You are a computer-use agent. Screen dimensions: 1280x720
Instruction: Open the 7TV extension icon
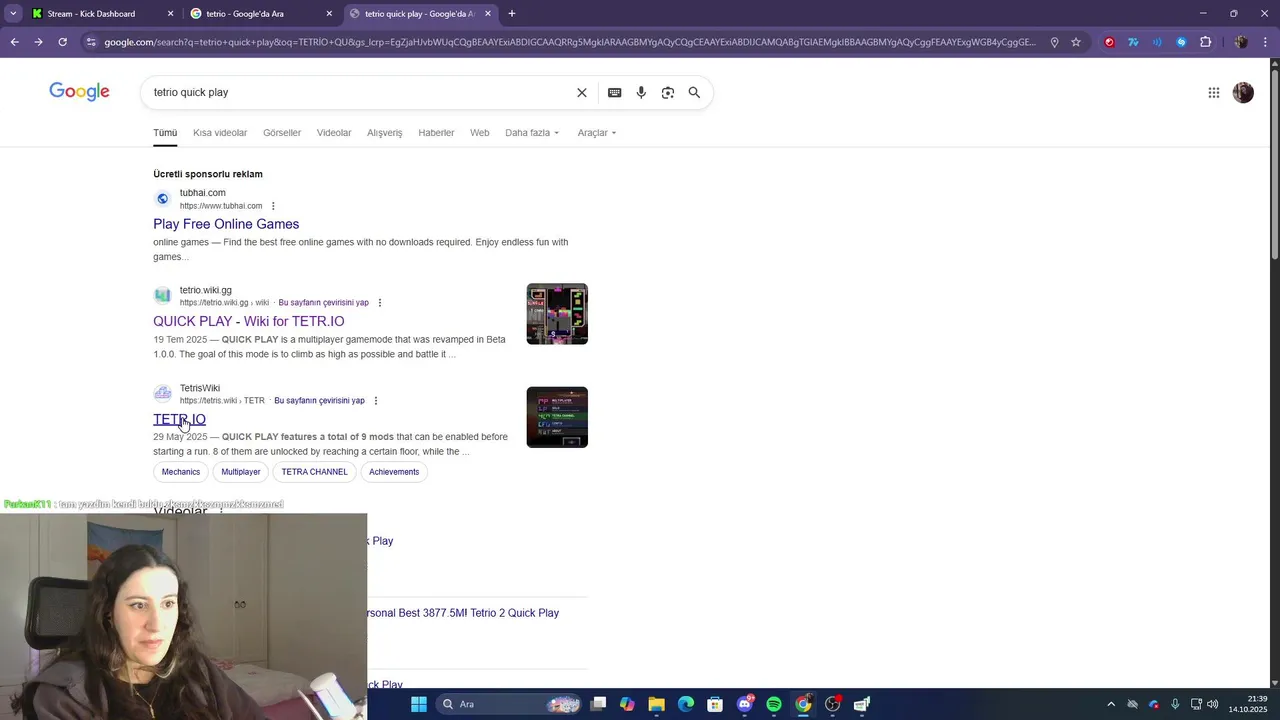1133,42
